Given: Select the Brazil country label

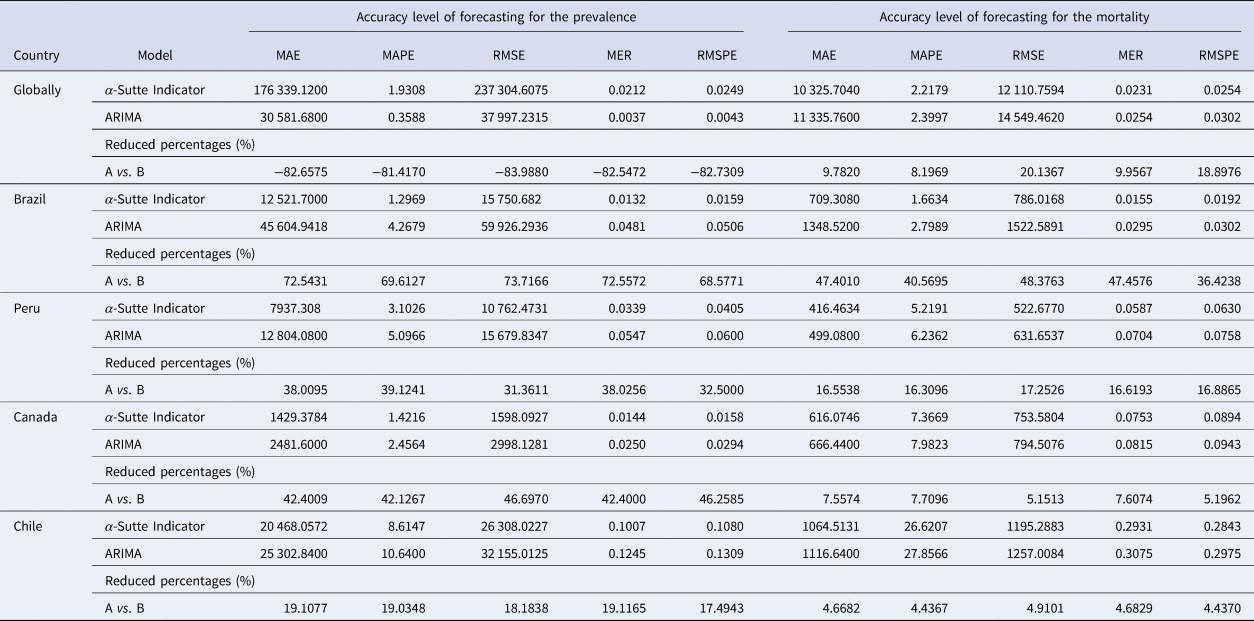Looking at the screenshot, I should [31, 199].
